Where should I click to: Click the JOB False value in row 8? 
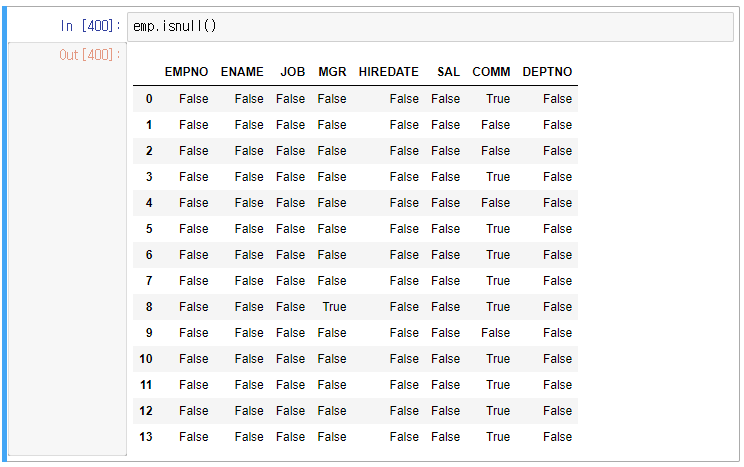pyautogui.click(x=290, y=307)
